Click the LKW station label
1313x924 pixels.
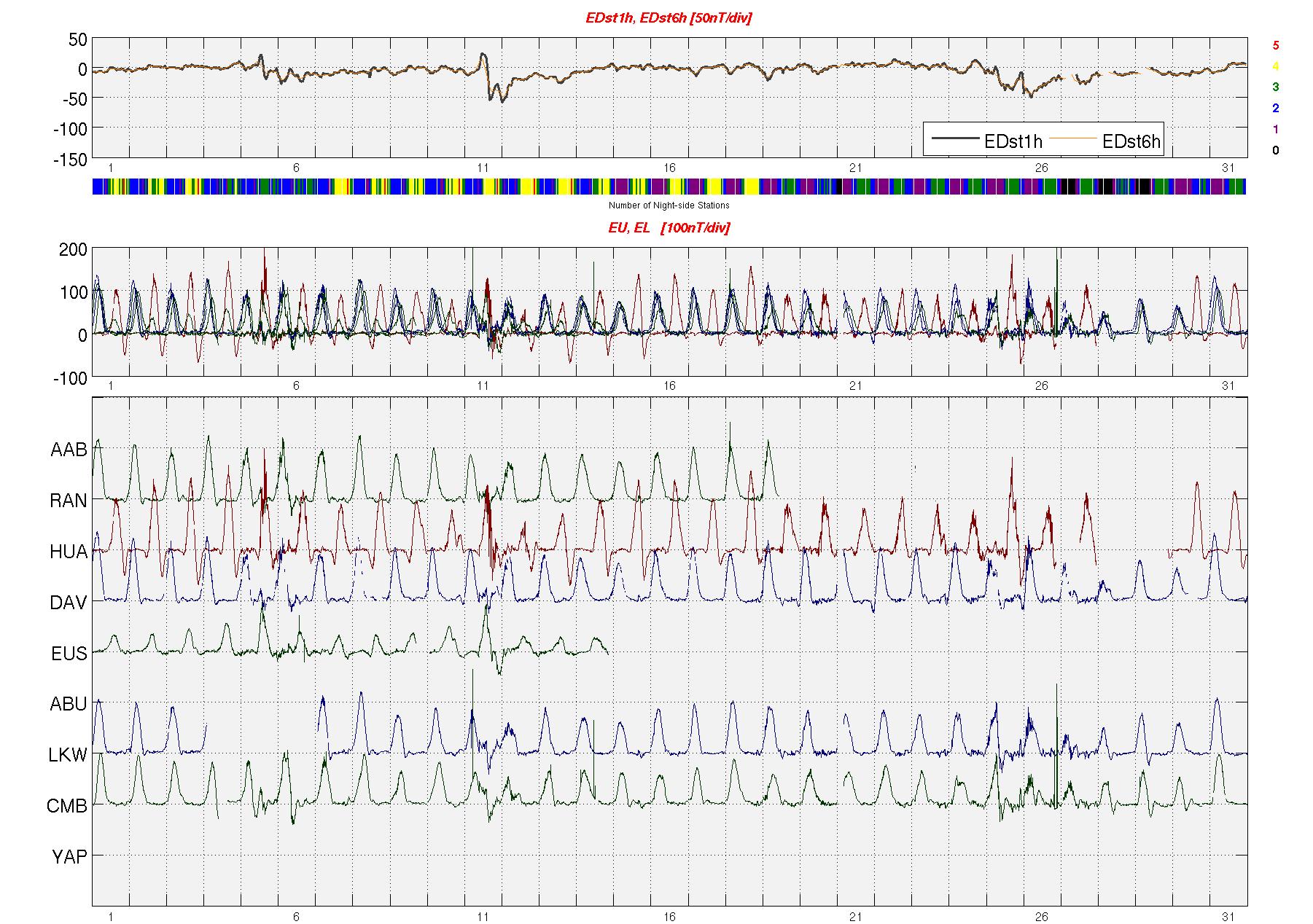[68, 755]
